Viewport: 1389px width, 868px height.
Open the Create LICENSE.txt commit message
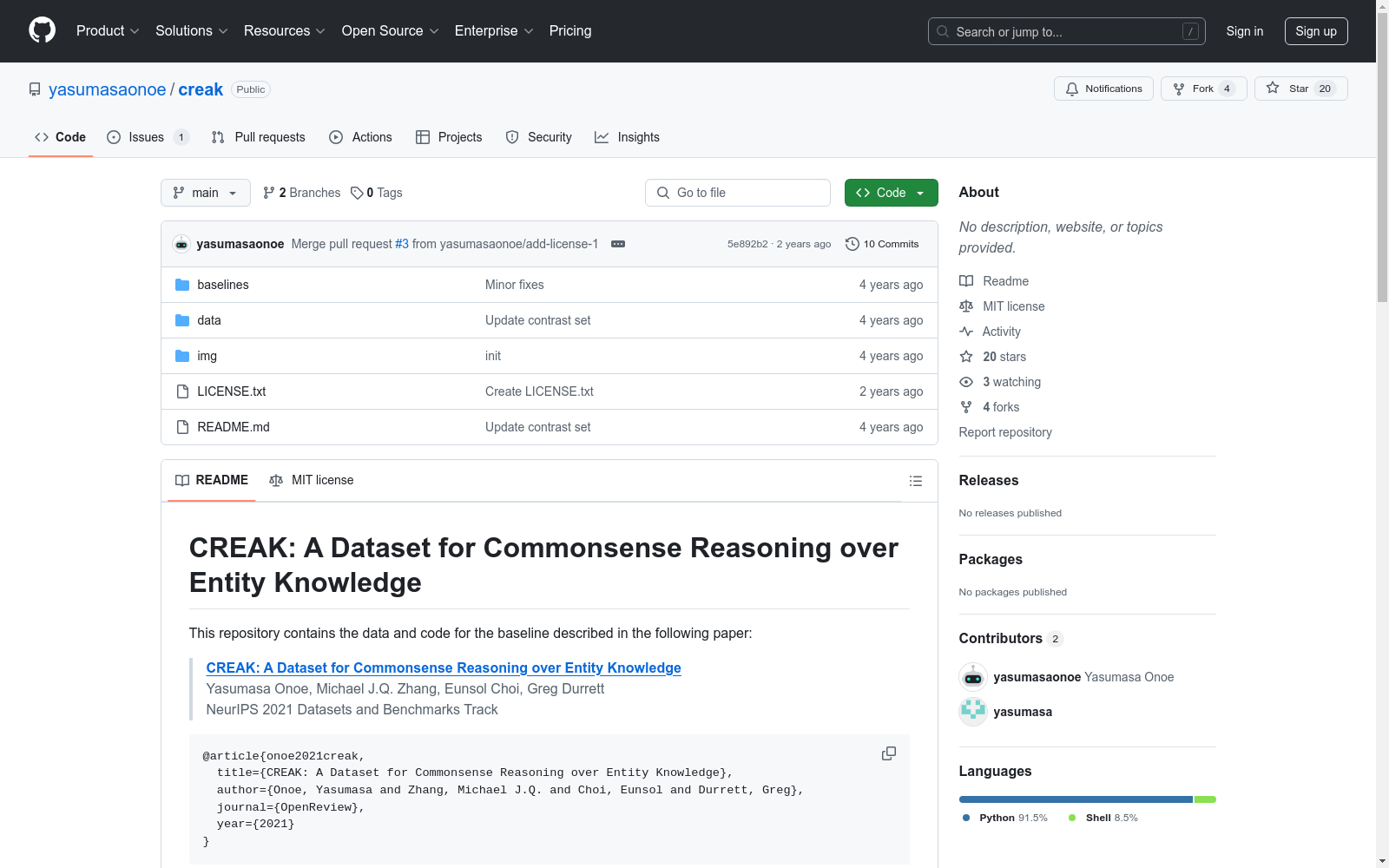point(539,391)
